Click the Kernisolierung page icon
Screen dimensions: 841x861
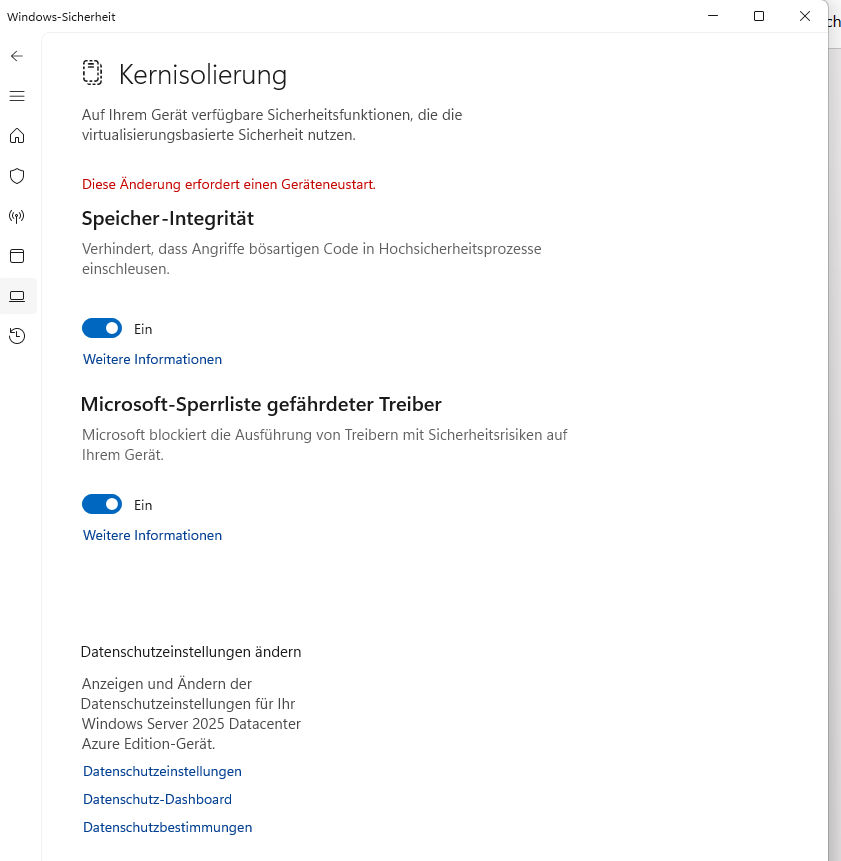pos(92,73)
